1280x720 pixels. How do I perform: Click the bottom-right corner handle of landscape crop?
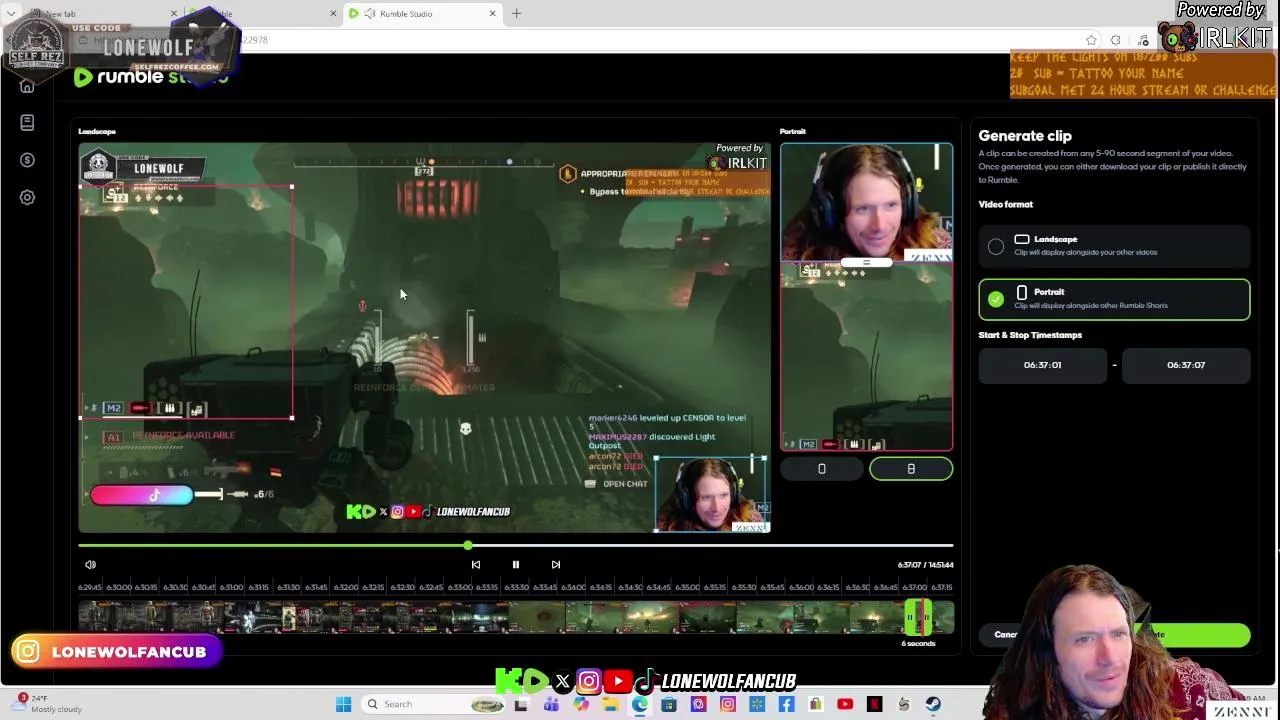pos(292,418)
